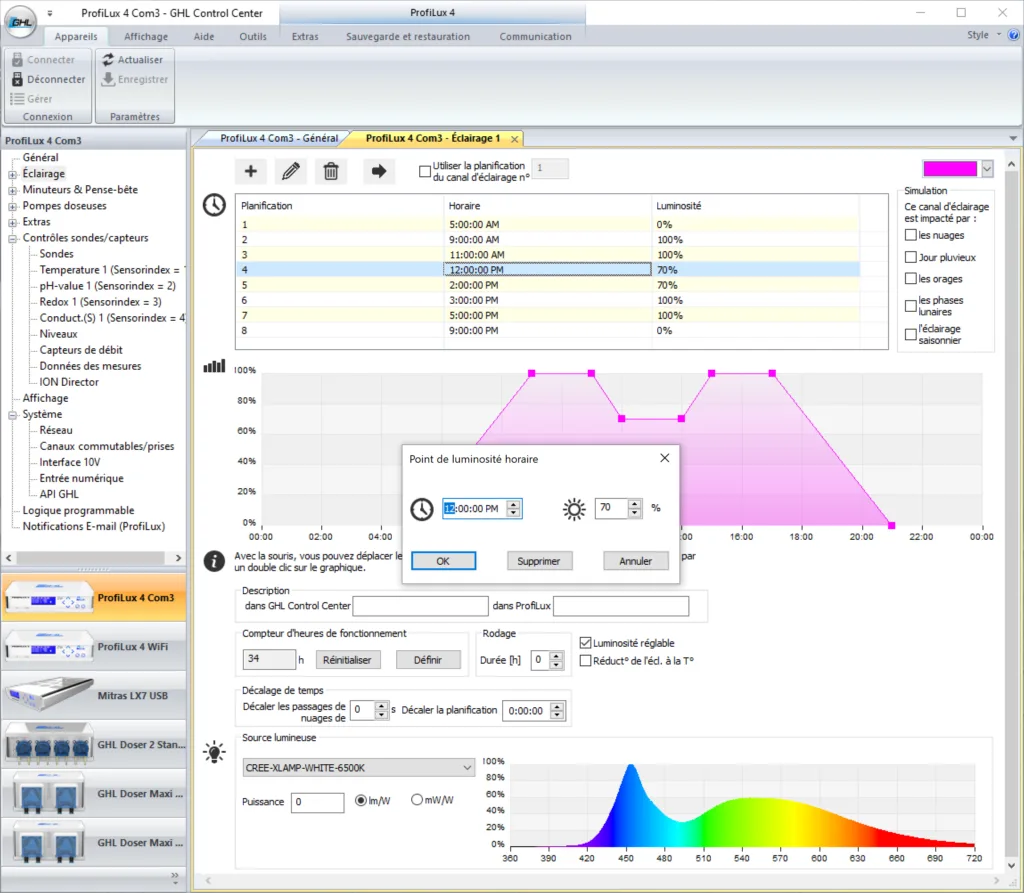Open the Aide ribbon tab
This screenshot has width=1024, height=893.
click(204, 37)
